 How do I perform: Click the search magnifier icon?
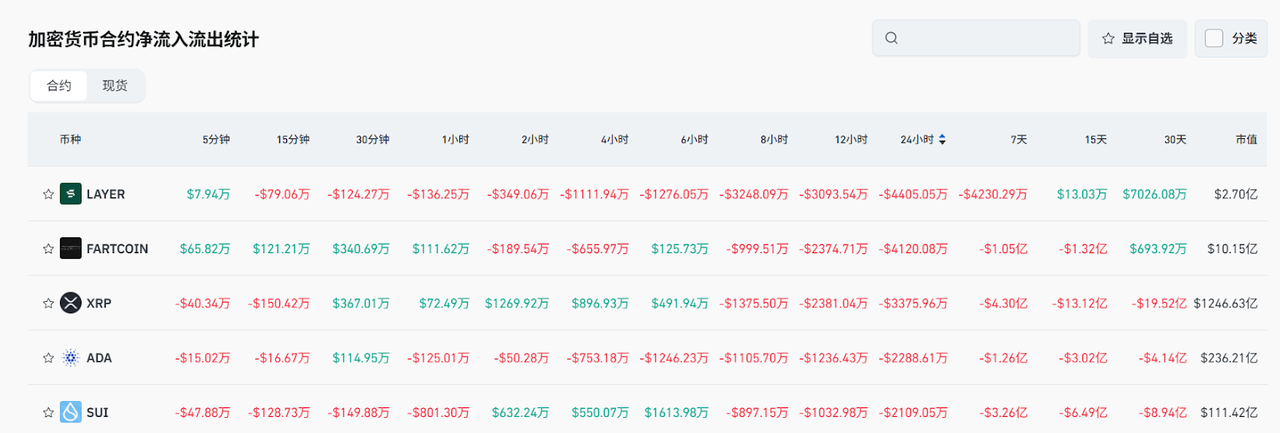[892, 38]
